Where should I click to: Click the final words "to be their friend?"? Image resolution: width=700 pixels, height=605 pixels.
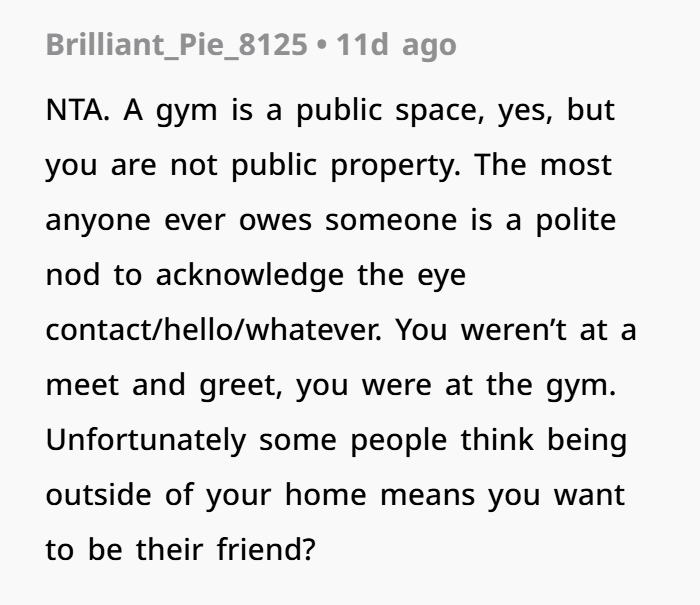[x=181, y=550]
